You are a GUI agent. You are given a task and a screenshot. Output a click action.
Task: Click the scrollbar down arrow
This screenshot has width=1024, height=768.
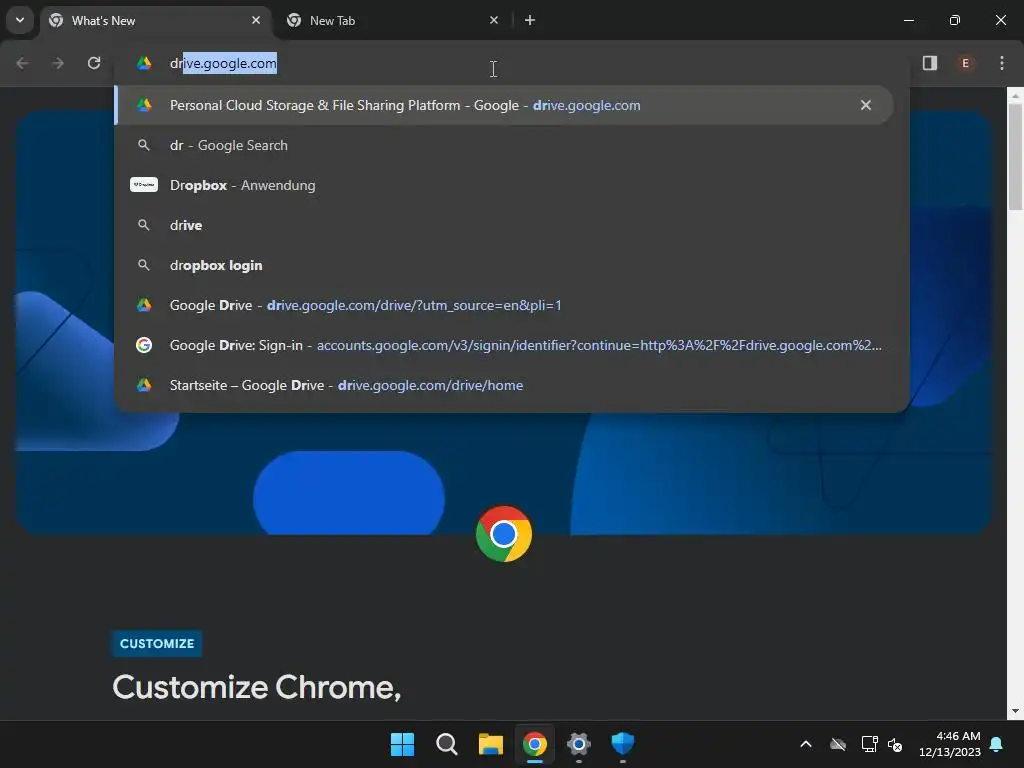pos(1015,711)
